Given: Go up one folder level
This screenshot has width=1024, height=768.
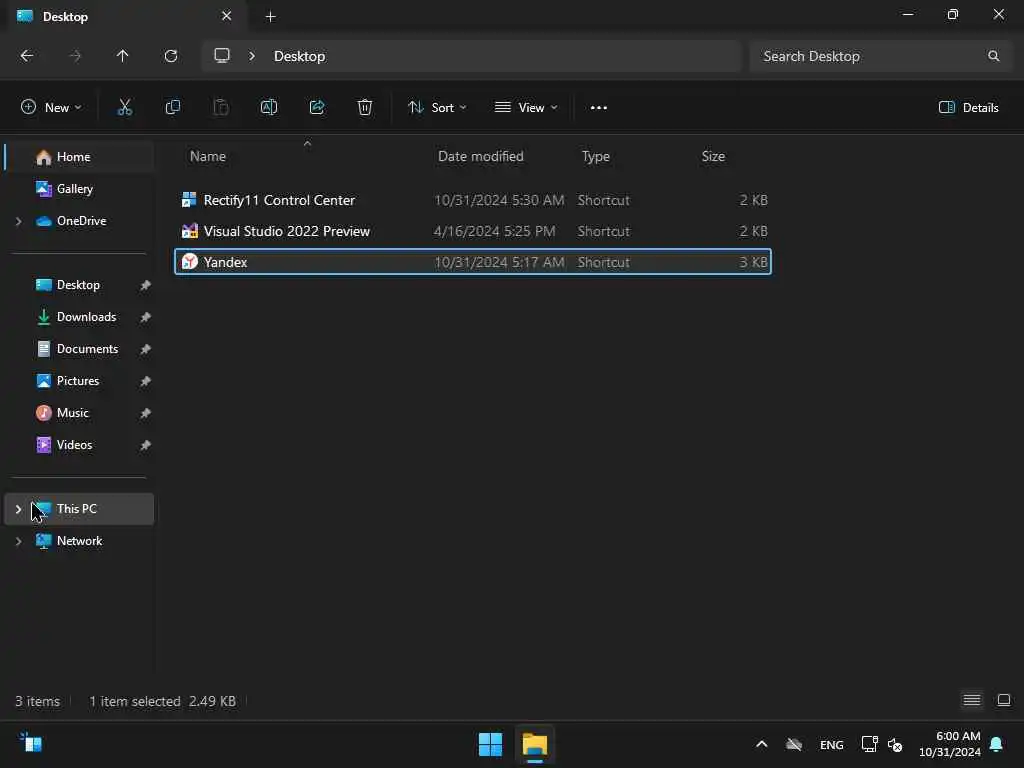Looking at the screenshot, I should point(122,56).
